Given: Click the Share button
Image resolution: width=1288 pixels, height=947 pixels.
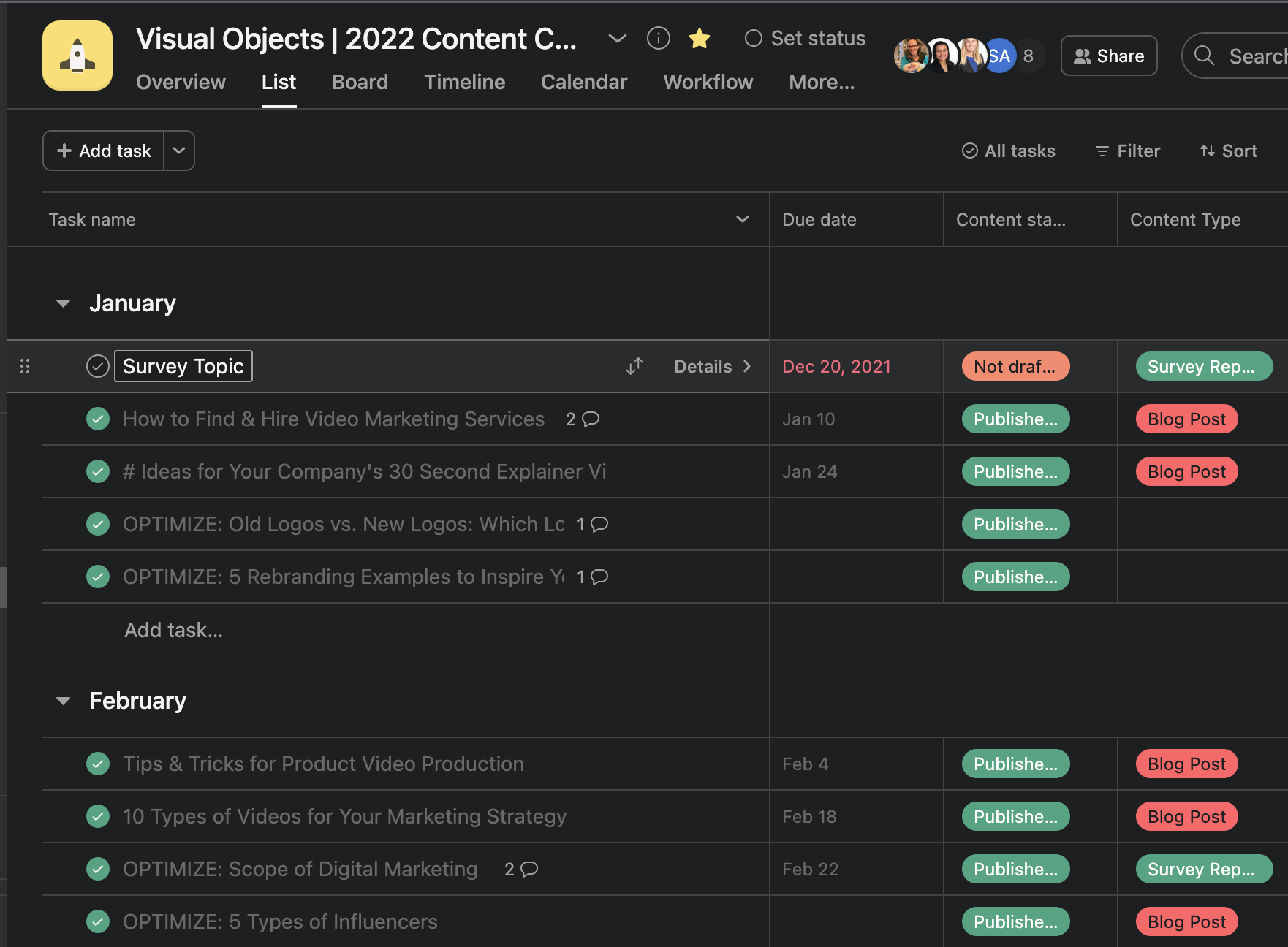Looking at the screenshot, I should coord(1108,56).
